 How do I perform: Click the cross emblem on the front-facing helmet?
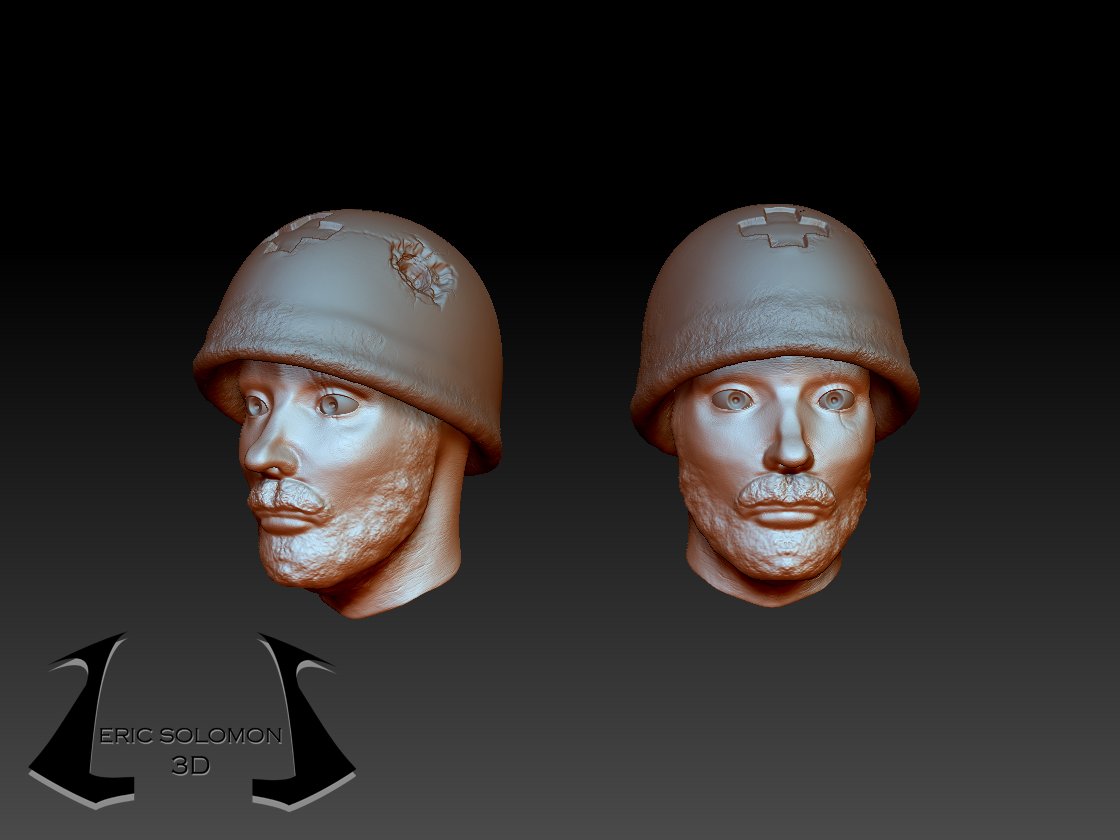coord(784,226)
